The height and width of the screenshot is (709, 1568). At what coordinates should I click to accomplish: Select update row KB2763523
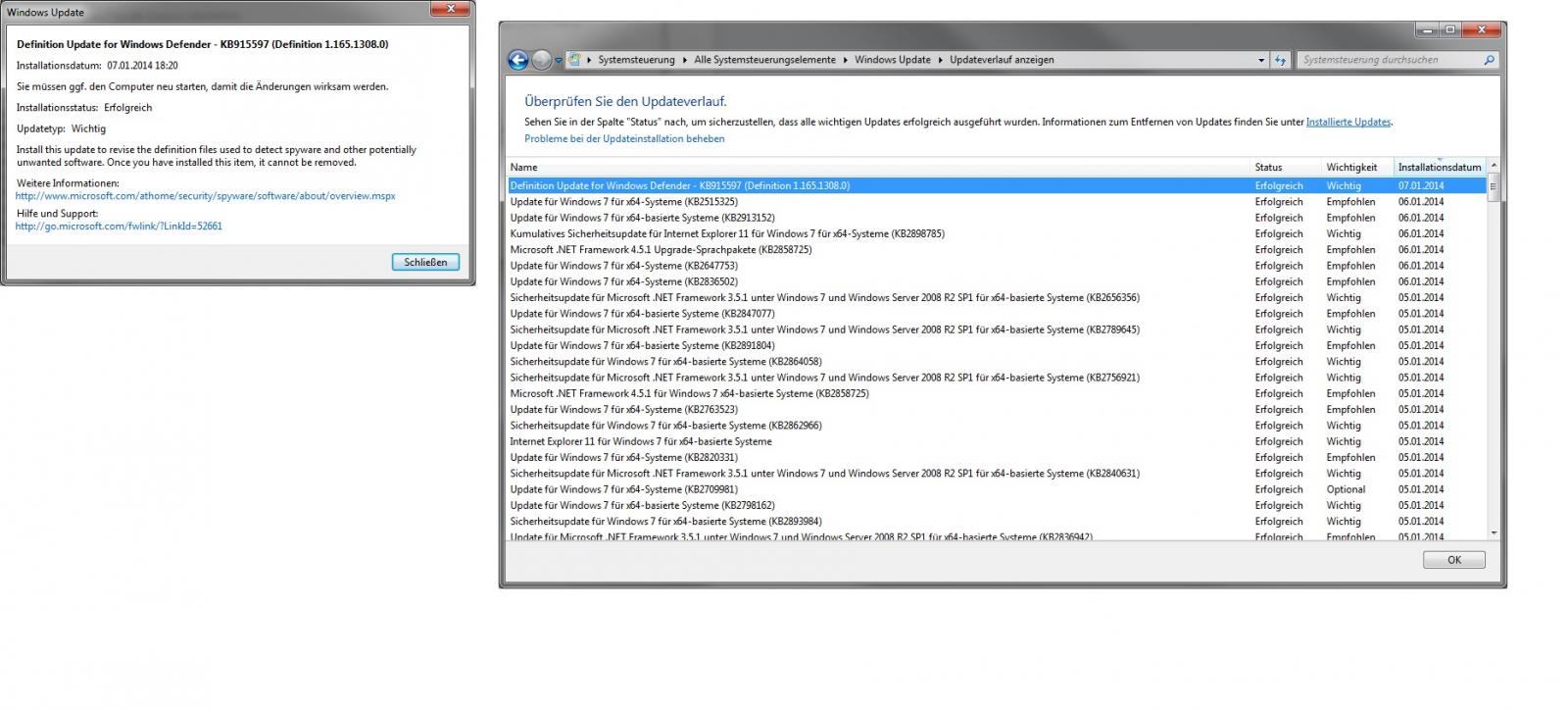[997, 410]
